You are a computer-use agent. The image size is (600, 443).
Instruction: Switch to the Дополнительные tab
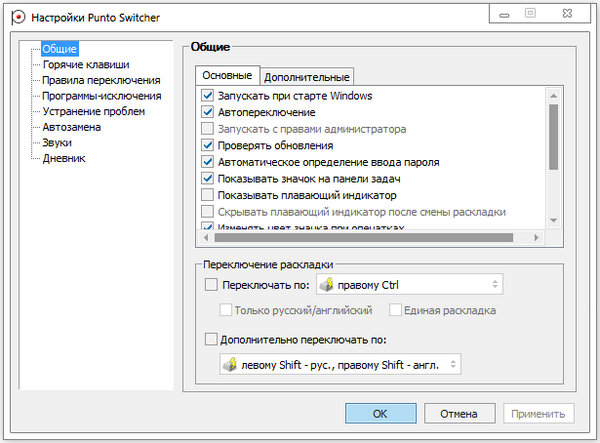click(x=307, y=77)
